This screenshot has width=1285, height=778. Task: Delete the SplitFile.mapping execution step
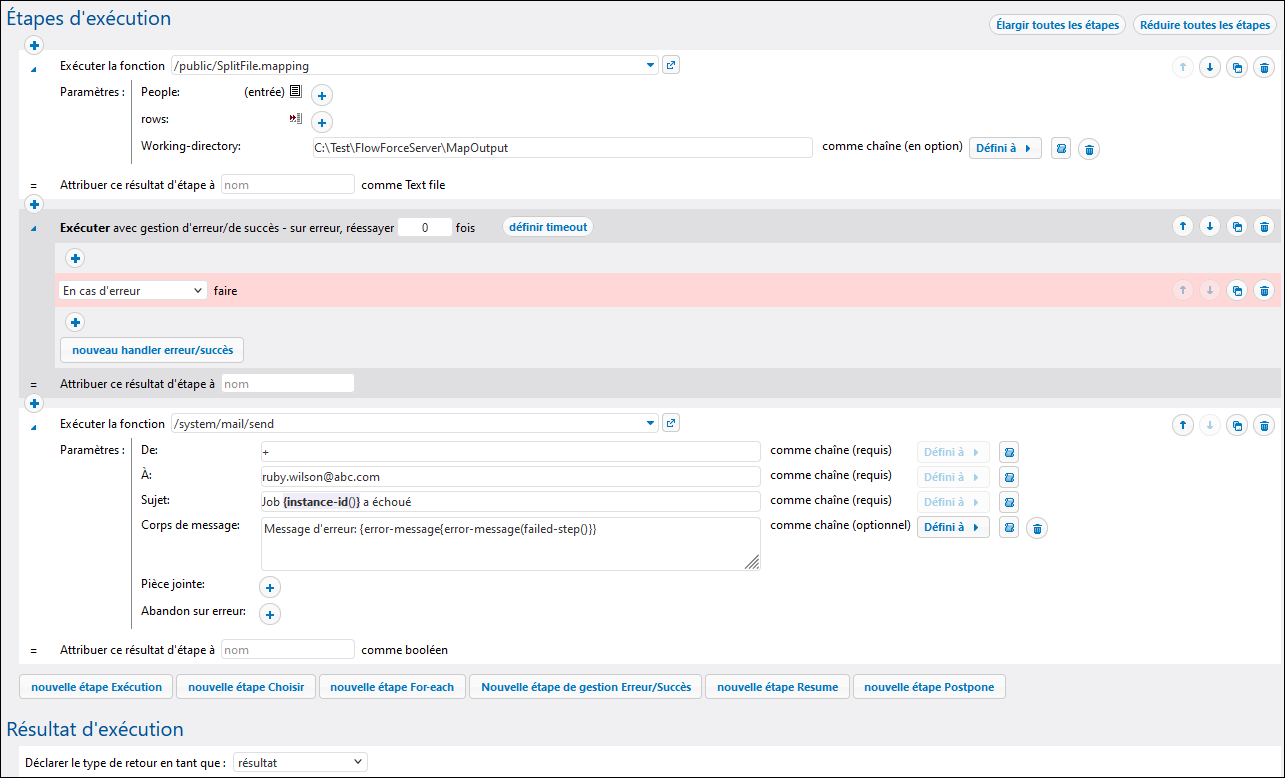coord(1264,68)
